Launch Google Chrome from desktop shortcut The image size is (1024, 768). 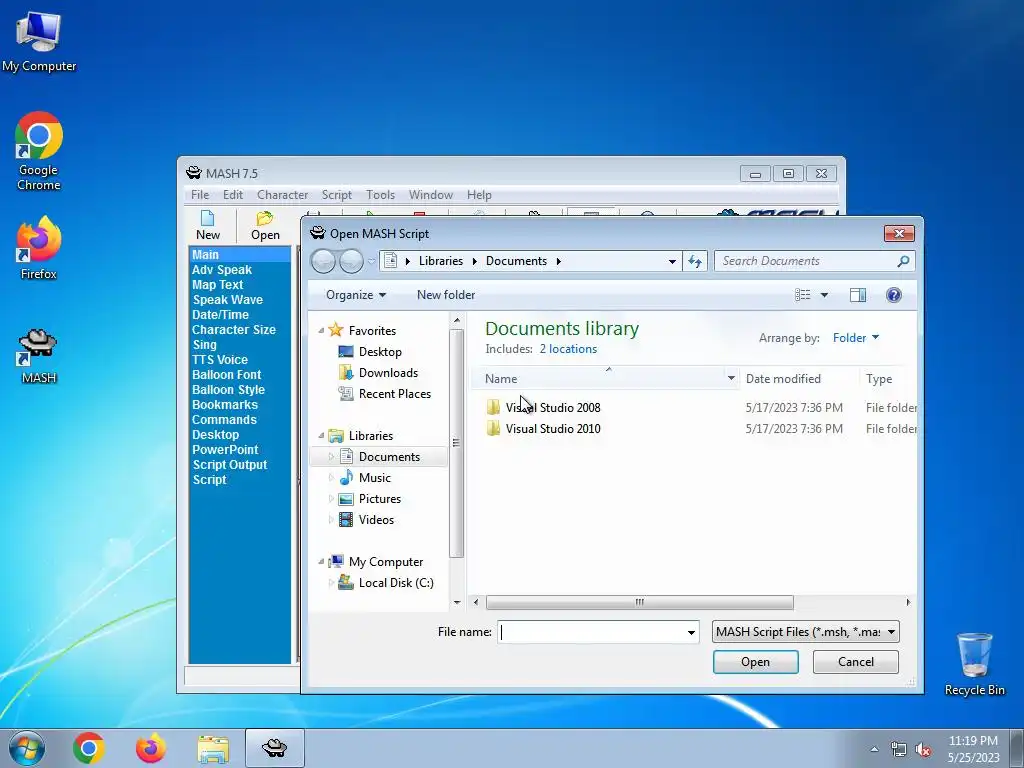(39, 151)
